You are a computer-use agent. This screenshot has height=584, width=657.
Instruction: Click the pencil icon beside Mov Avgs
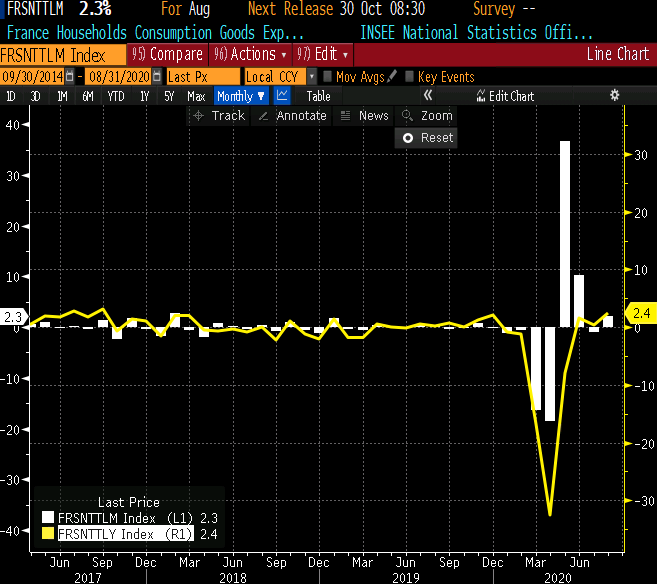pyautogui.click(x=392, y=76)
